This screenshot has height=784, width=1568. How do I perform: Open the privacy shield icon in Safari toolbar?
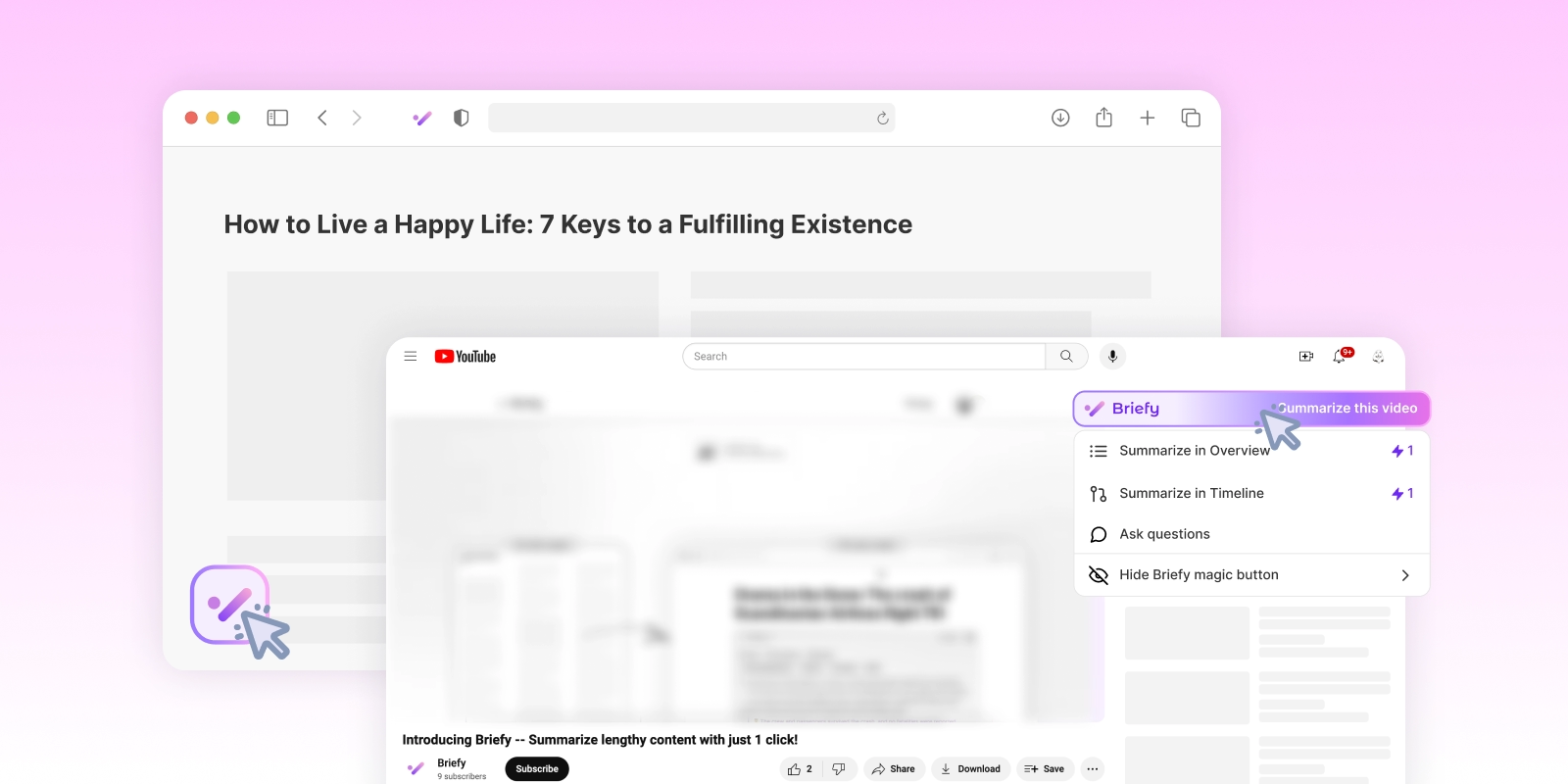[462, 118]
